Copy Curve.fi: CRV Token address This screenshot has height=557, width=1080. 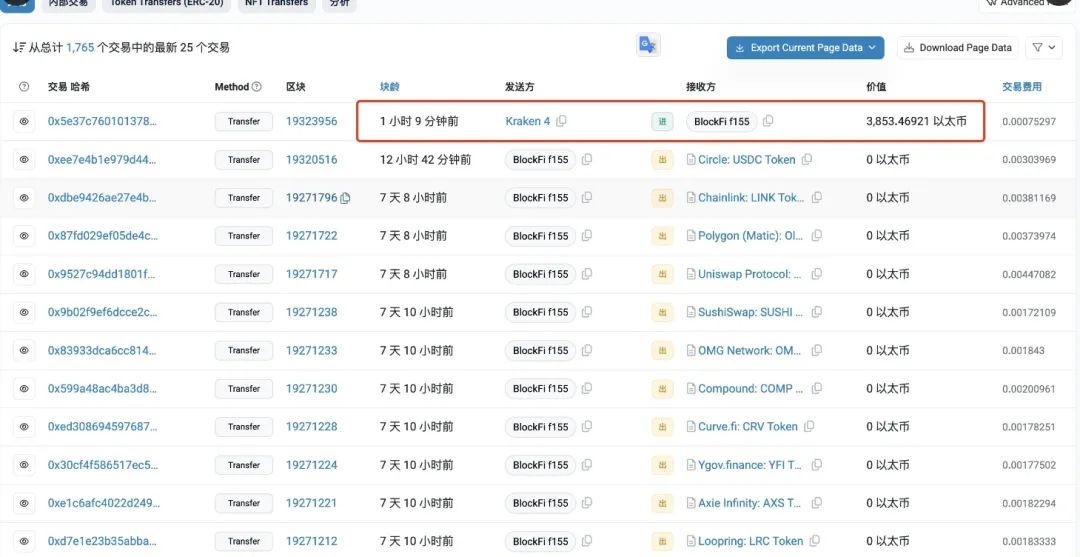click(809, 427)
